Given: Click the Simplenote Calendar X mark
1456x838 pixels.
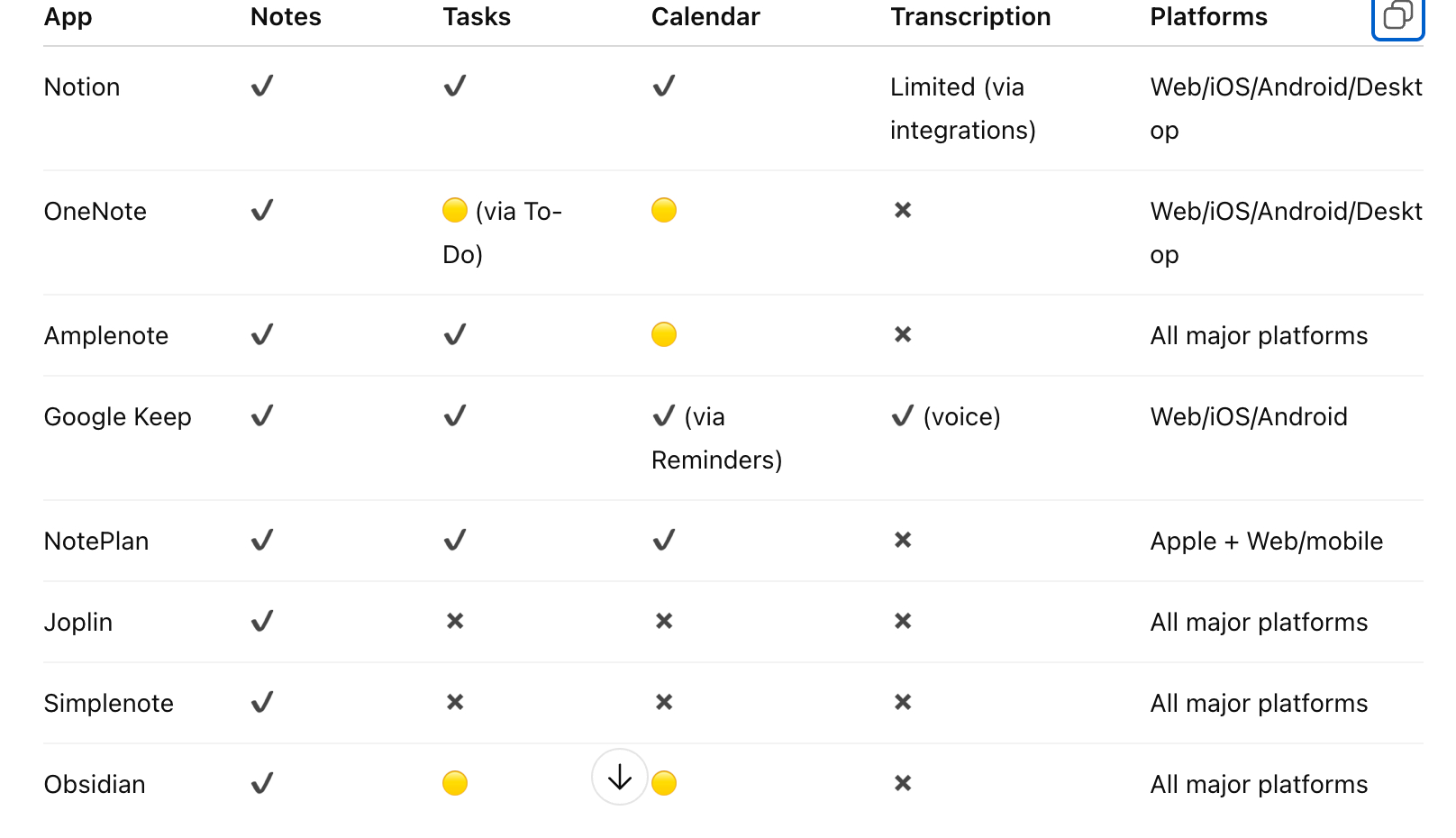Looking at the screenshot, I should (664, 703).
